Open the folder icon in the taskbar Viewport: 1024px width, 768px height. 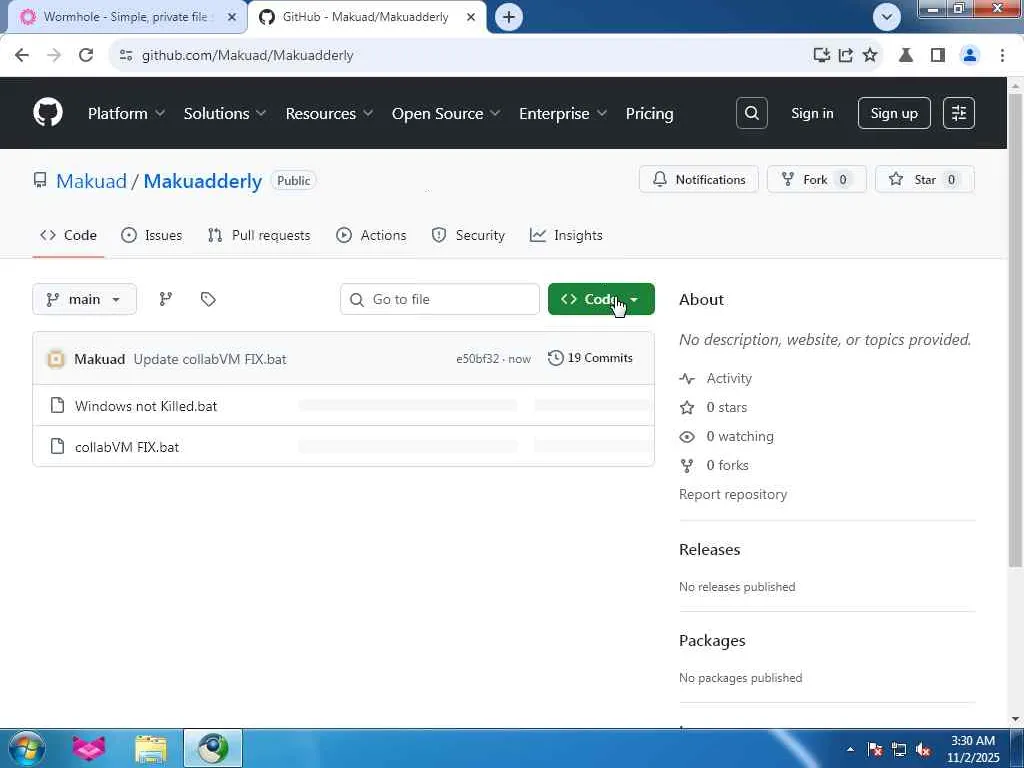coord(151,748)
